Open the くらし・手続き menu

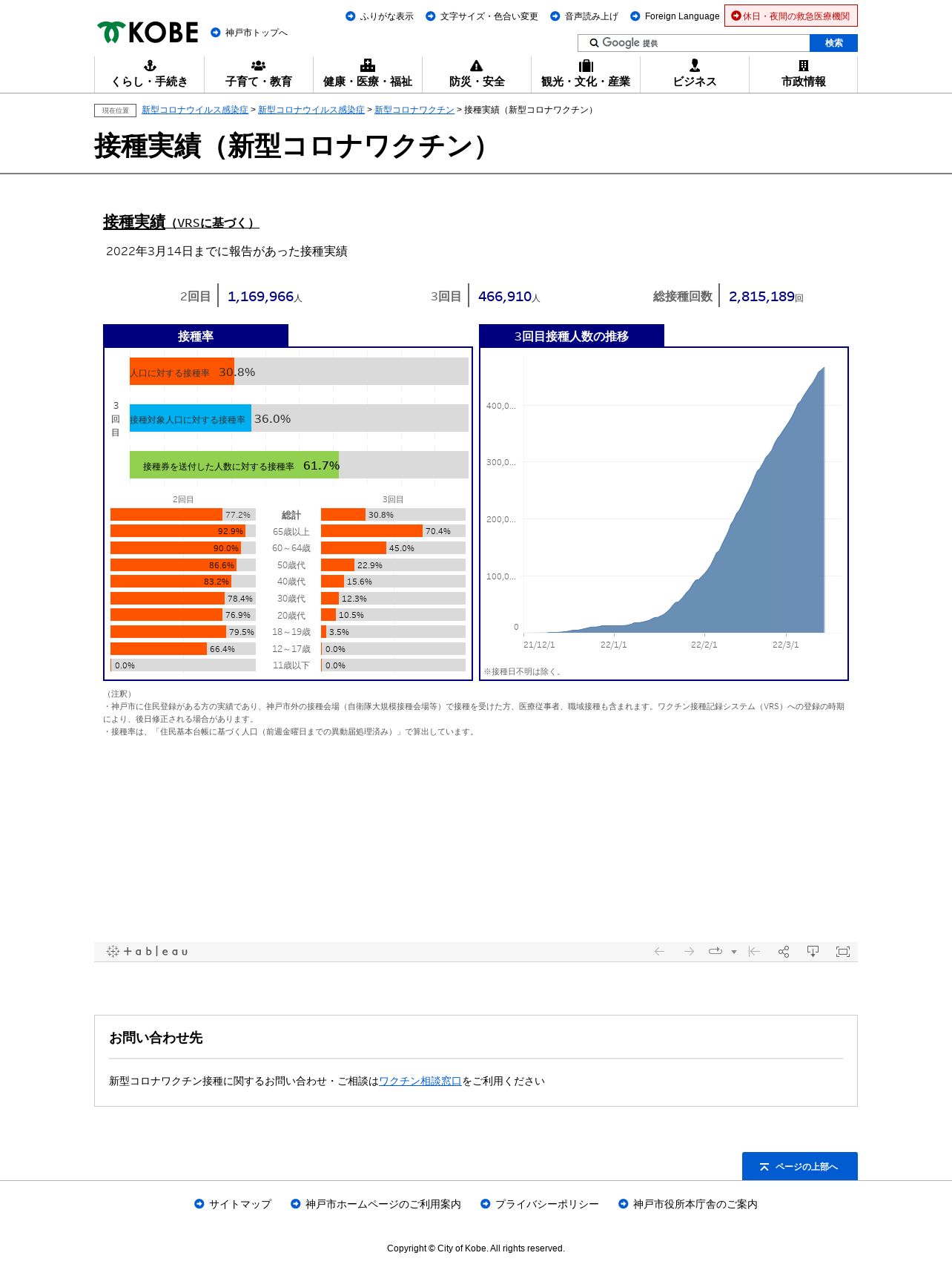(149, 74)
